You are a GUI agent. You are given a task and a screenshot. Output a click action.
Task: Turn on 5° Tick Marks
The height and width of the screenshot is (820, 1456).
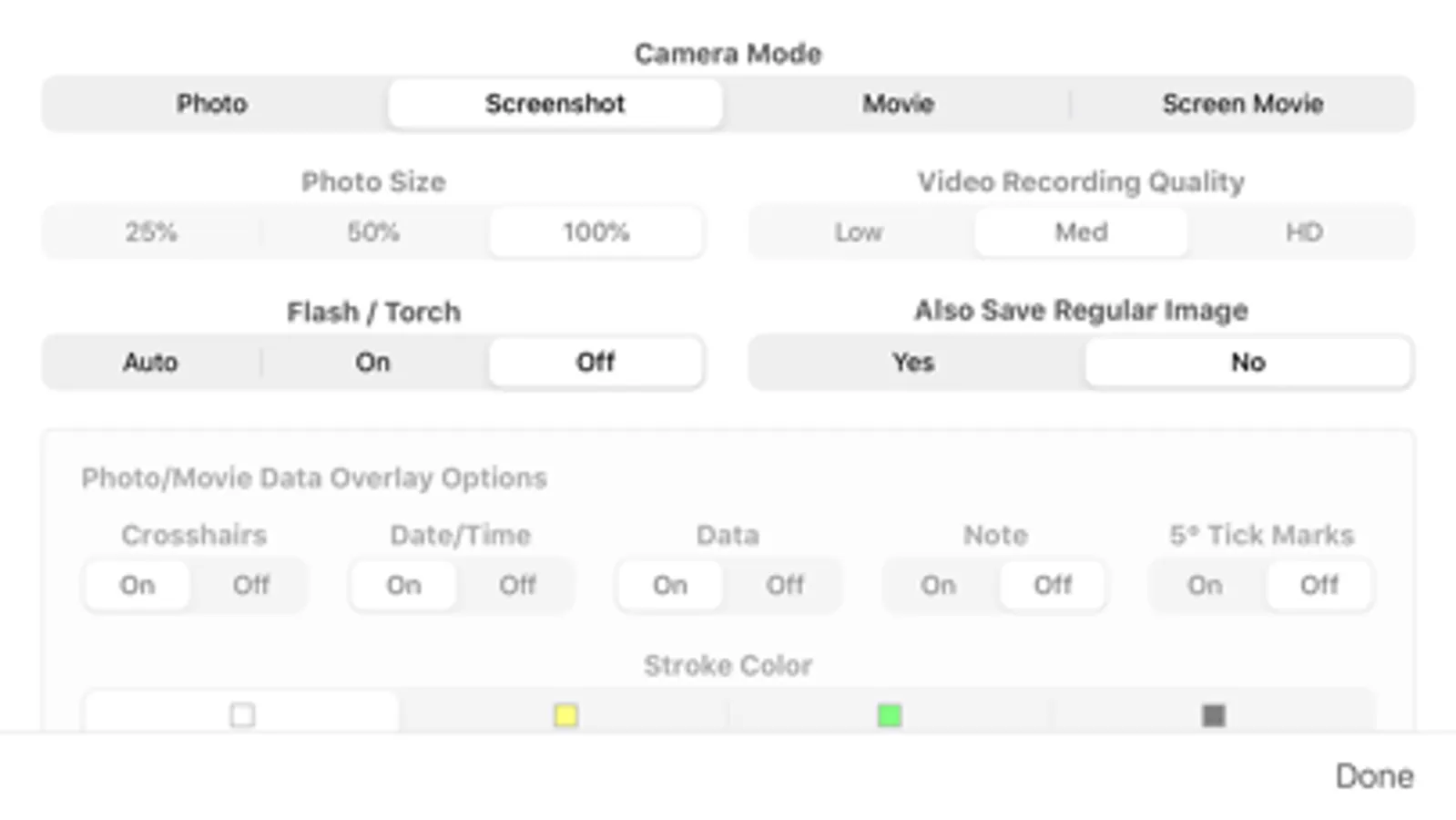(x=1205, y=585)
